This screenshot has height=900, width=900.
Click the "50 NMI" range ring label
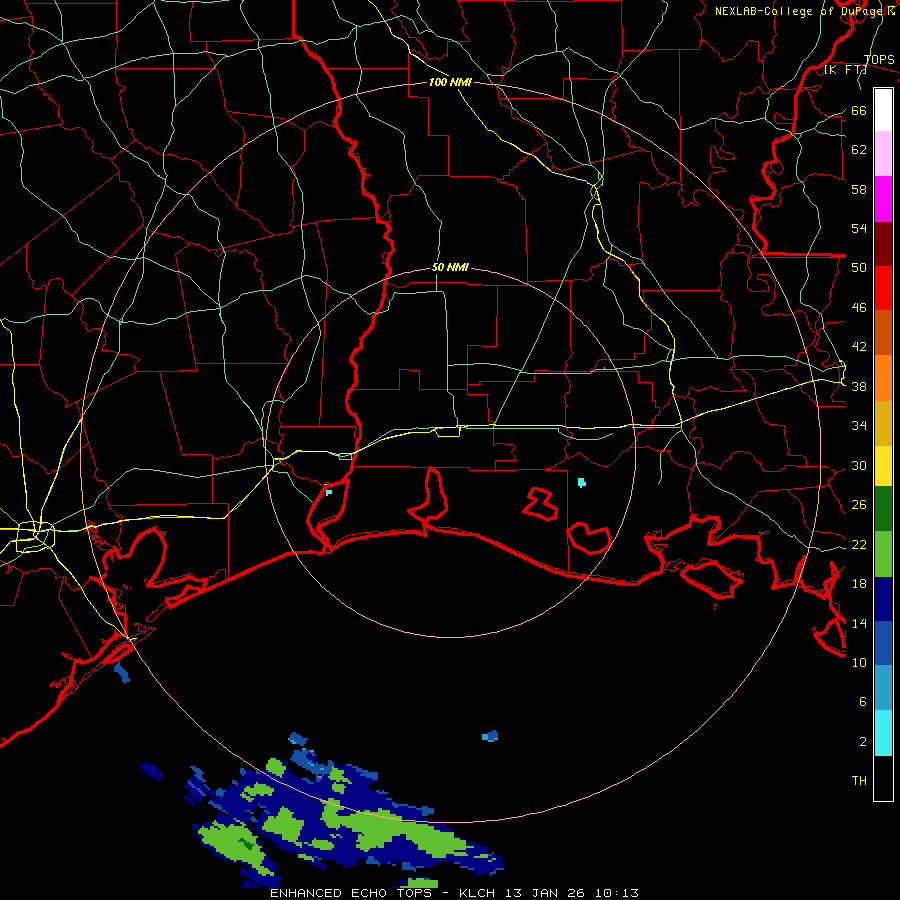450,267
